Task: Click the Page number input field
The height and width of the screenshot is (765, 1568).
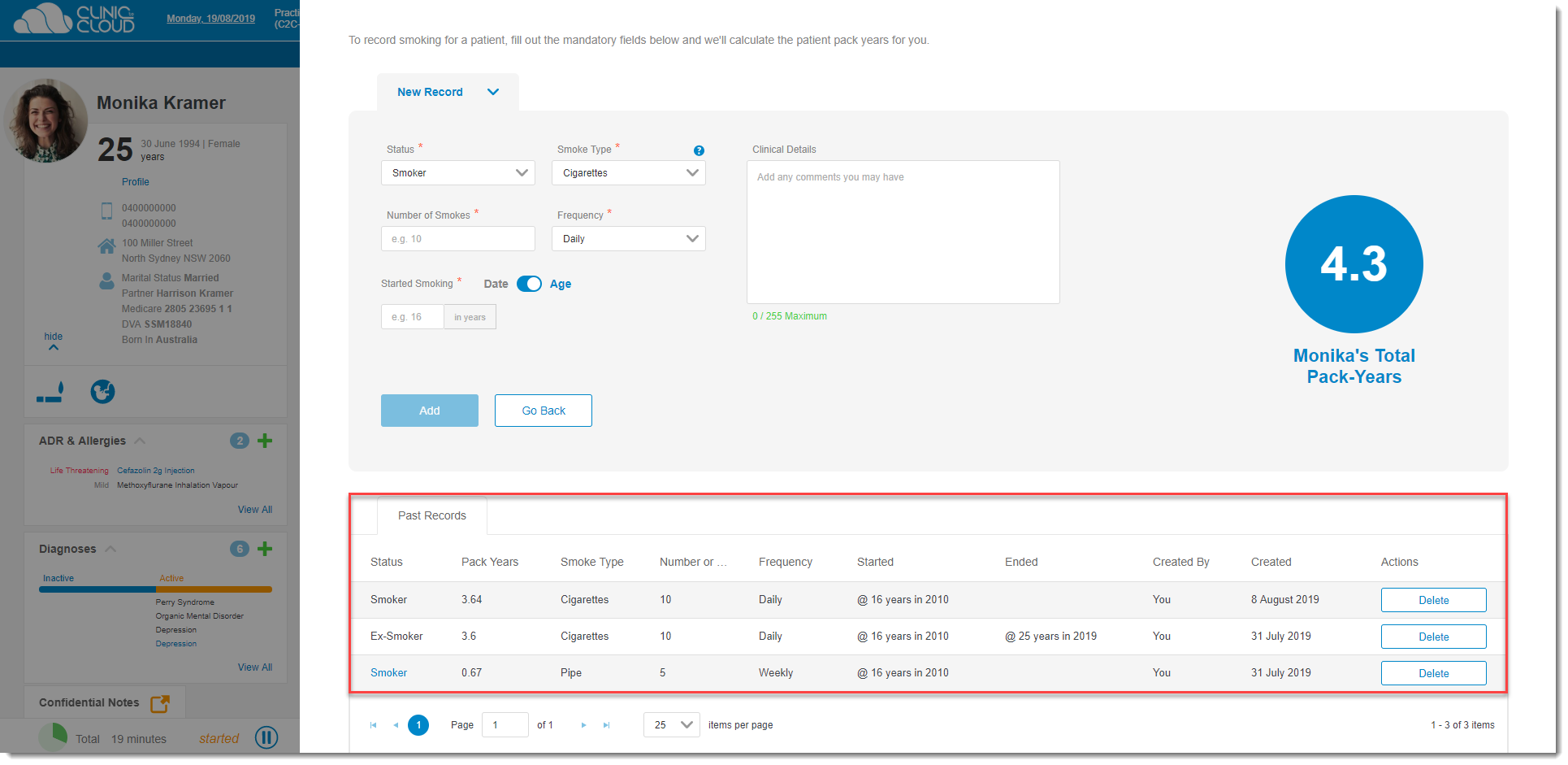Action: (505, 724)
